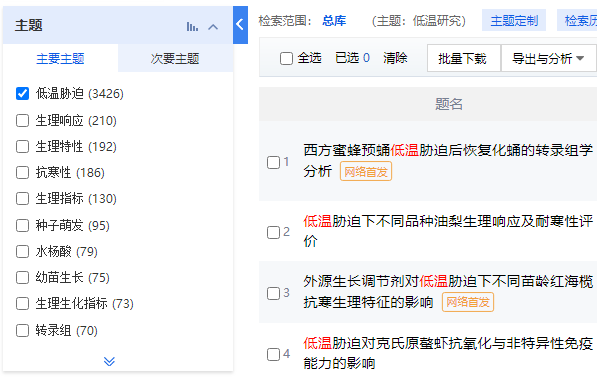Select the checkbox for result 4

tap(273, 354)
